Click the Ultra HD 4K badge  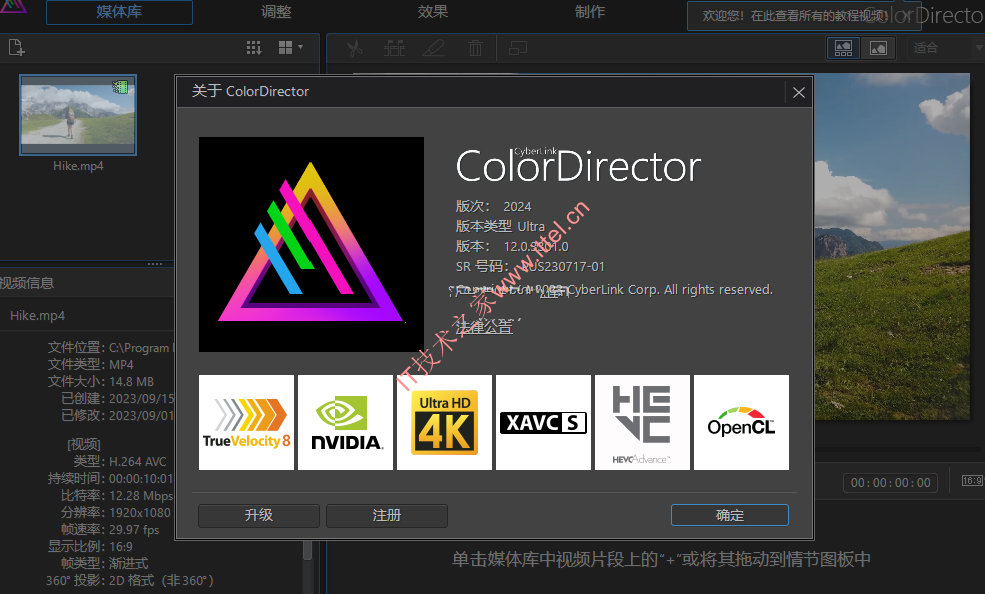click(x=444, y=423)
